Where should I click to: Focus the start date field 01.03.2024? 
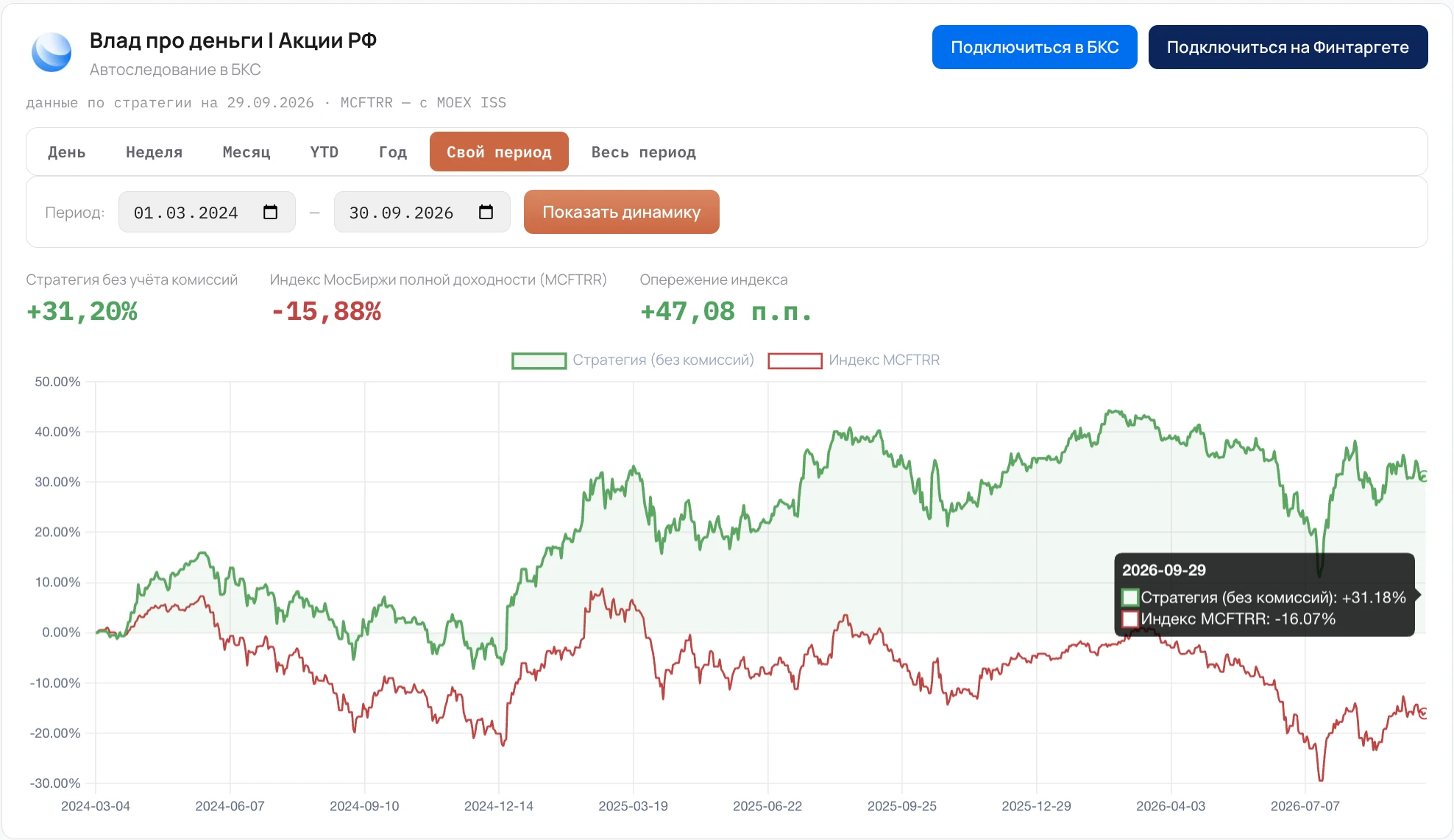pos(207,212)
